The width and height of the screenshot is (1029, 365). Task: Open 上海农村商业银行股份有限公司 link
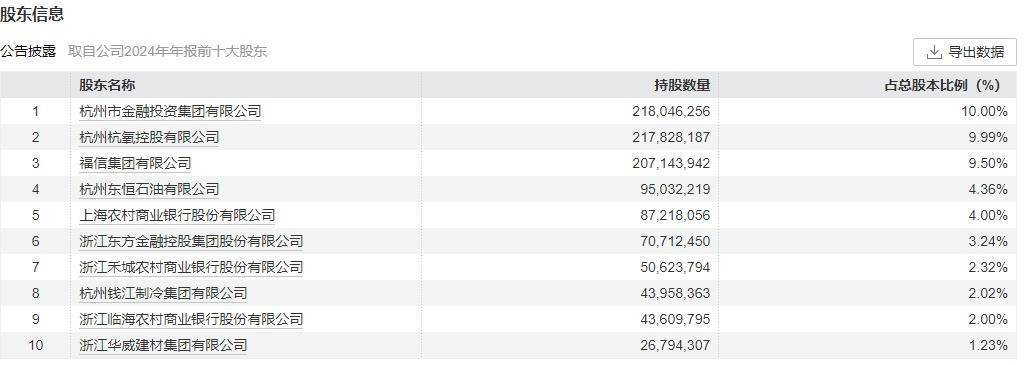pos(177,215)
